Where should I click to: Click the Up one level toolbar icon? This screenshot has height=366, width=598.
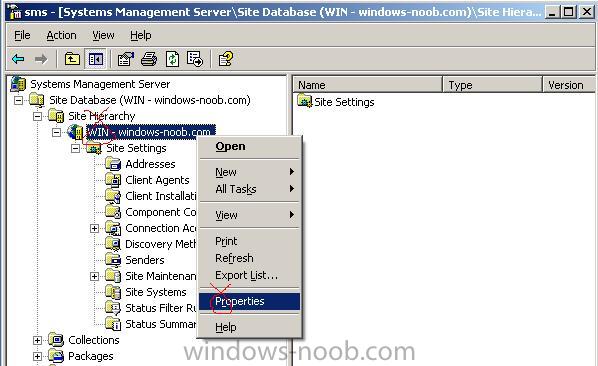[72, 59]
